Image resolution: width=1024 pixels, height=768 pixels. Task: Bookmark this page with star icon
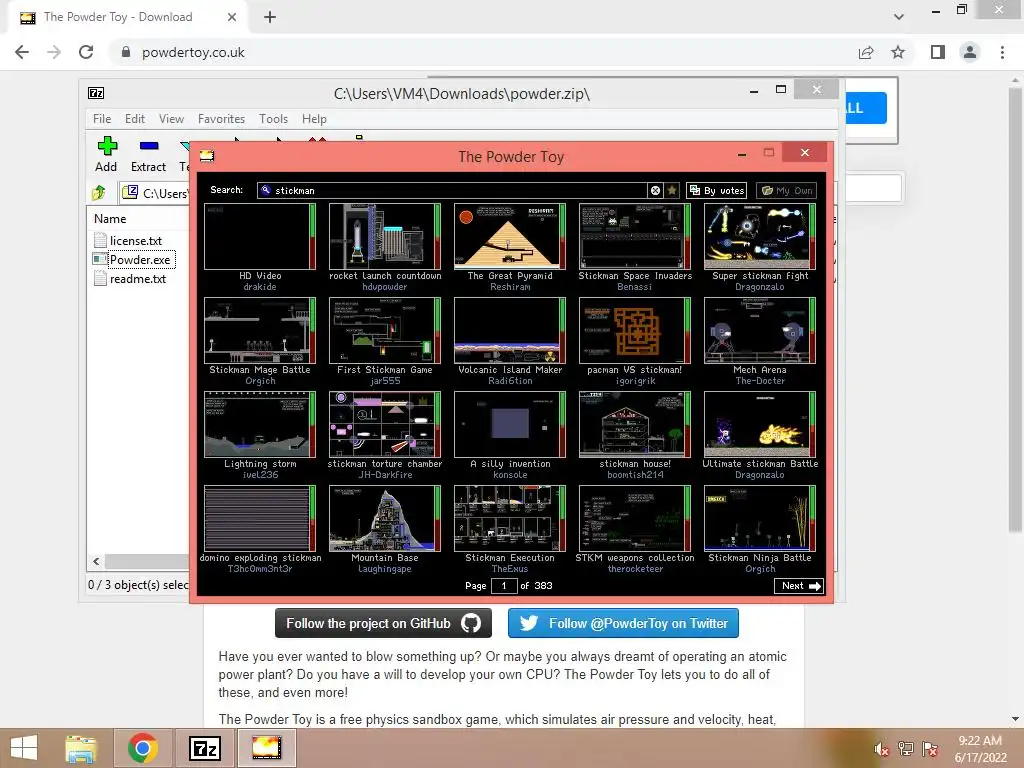pos(898,52)
